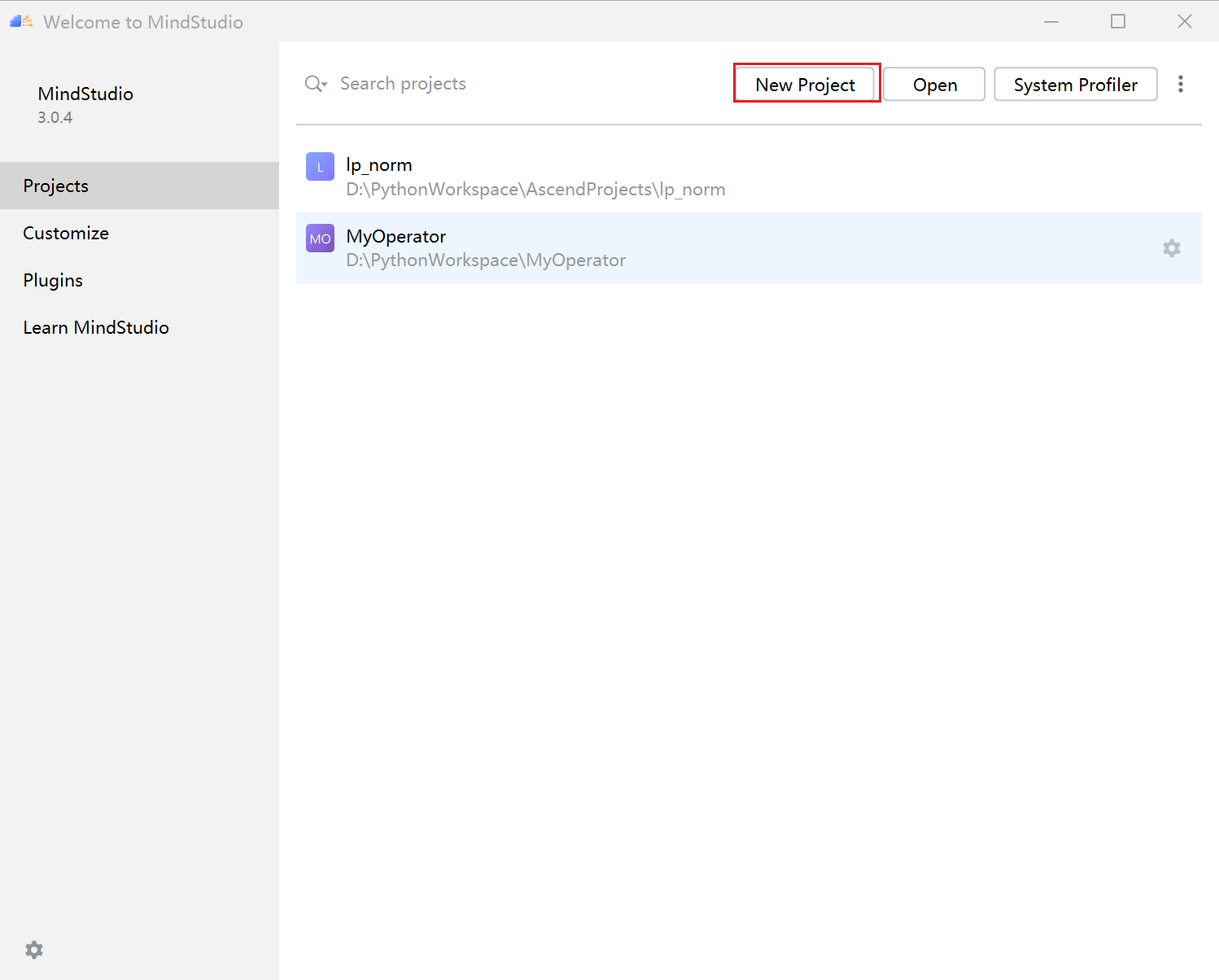Screen dimensions: 1219x980
Task: Open MyOperator project gear settings
Action: (x=1171, y=248)
